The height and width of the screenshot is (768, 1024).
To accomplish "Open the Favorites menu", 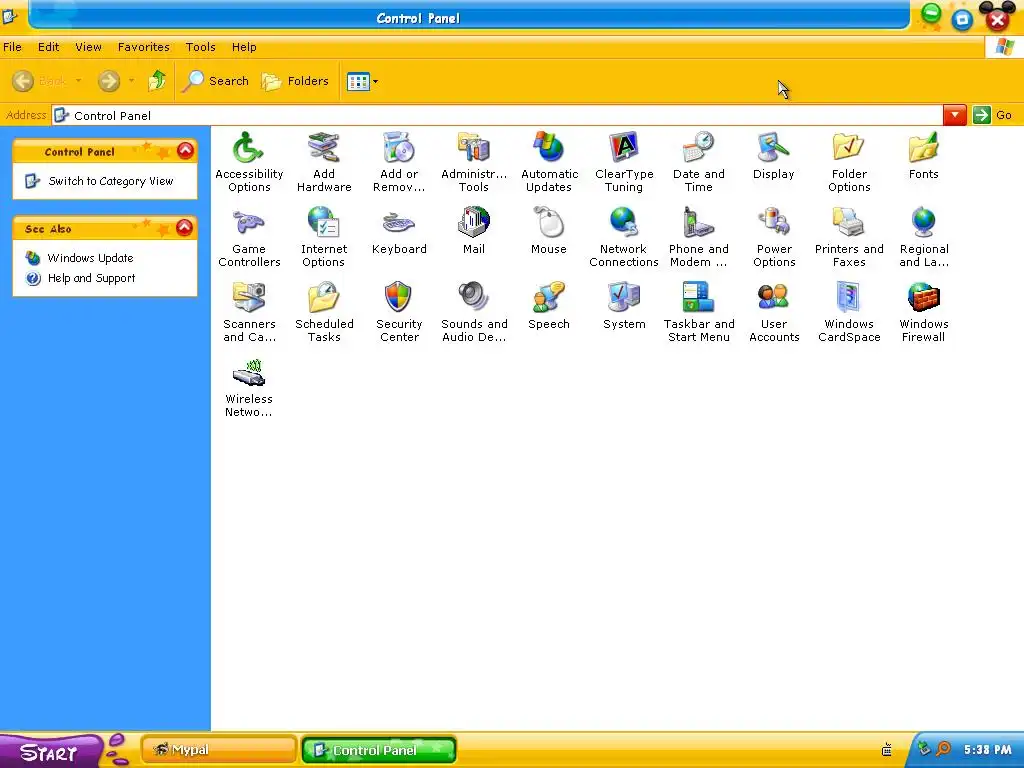I will pos(144,47).
